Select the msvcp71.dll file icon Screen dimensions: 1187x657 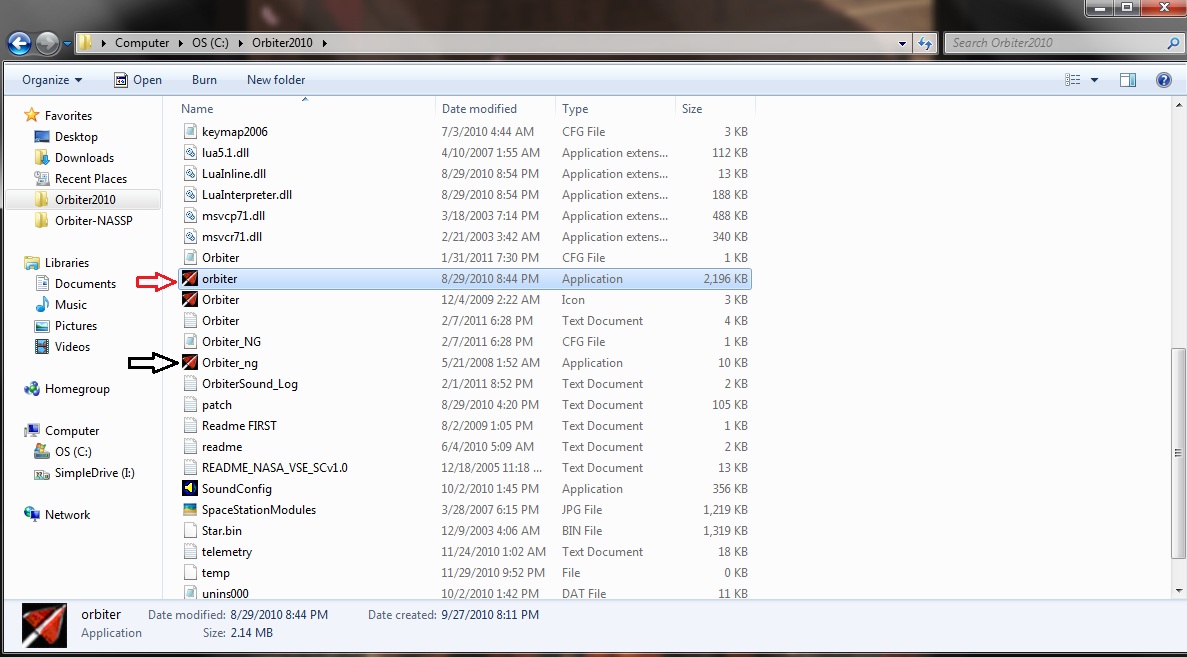pyautogui.click(x=190, y=216)
